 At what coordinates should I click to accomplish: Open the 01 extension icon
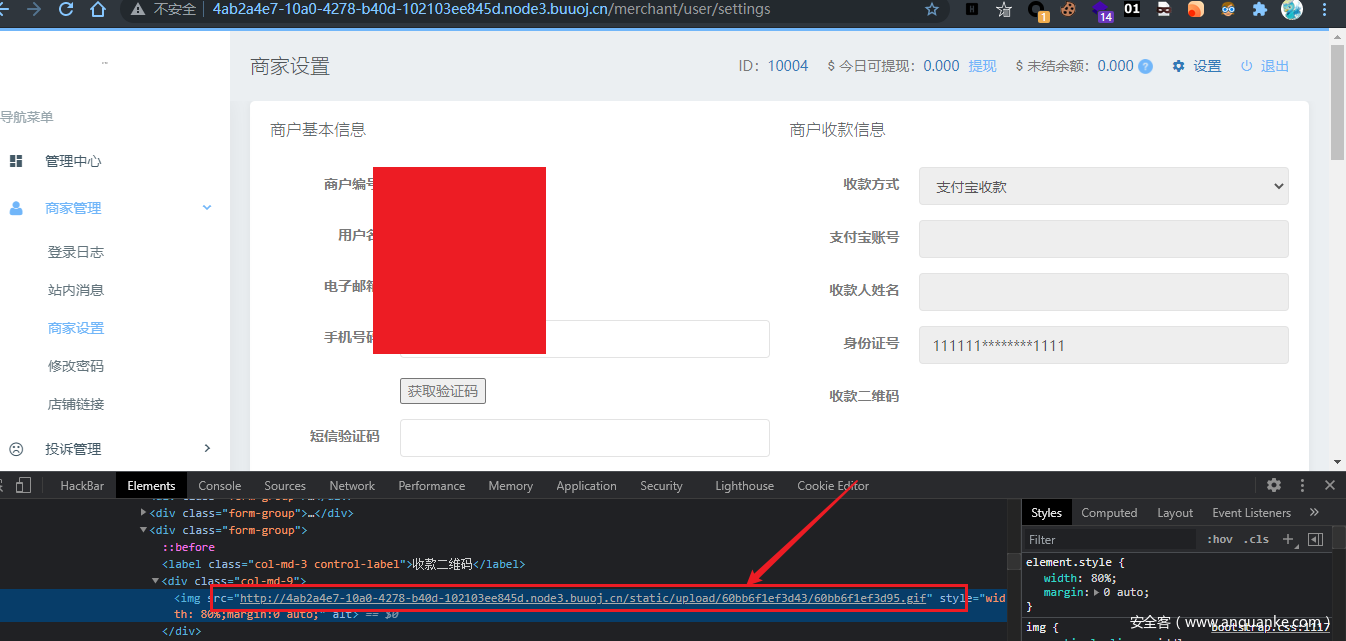point(1132,9)
